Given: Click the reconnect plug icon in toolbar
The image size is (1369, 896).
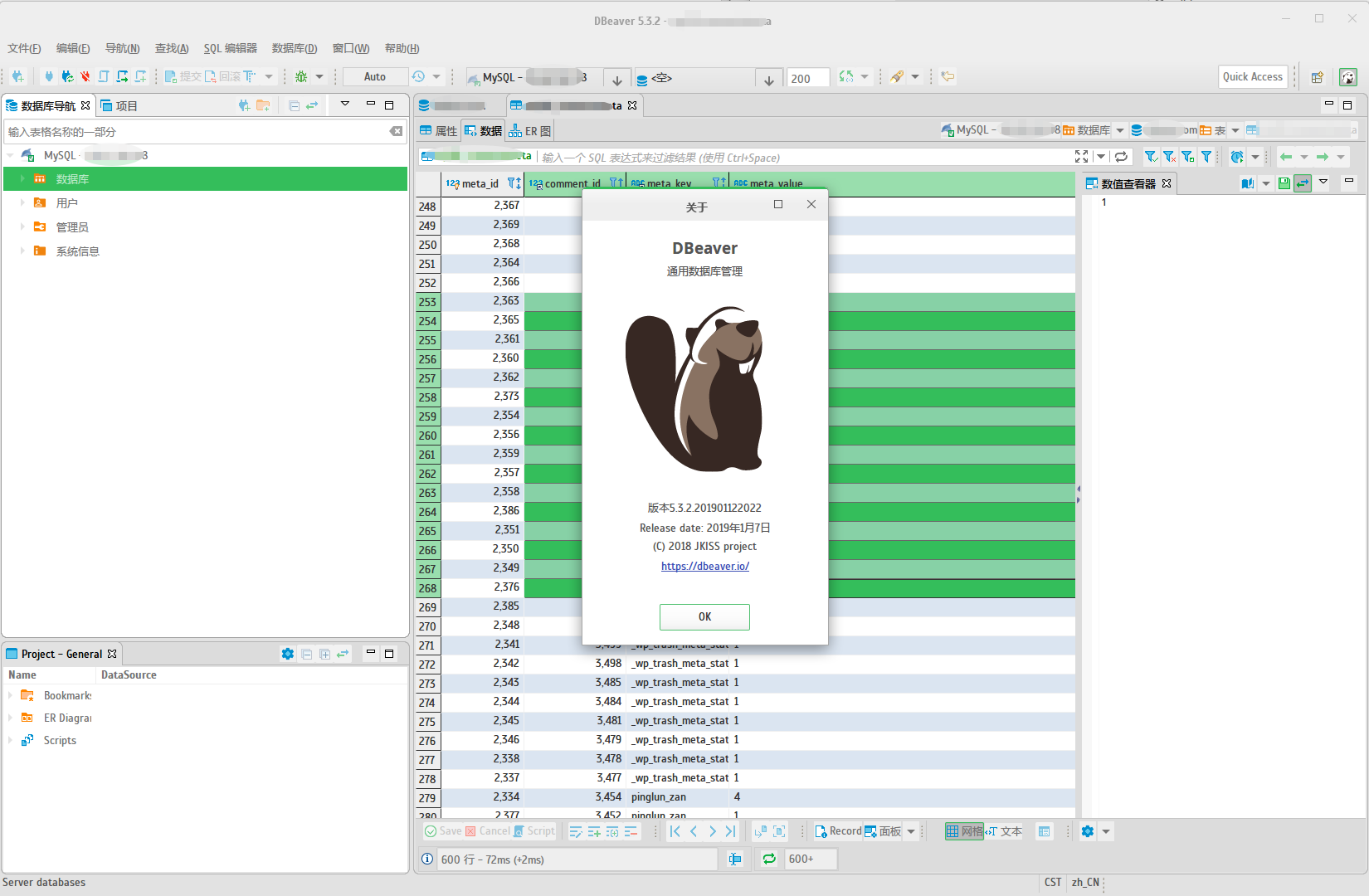Looking at the screenshot, I should point(67,76).
